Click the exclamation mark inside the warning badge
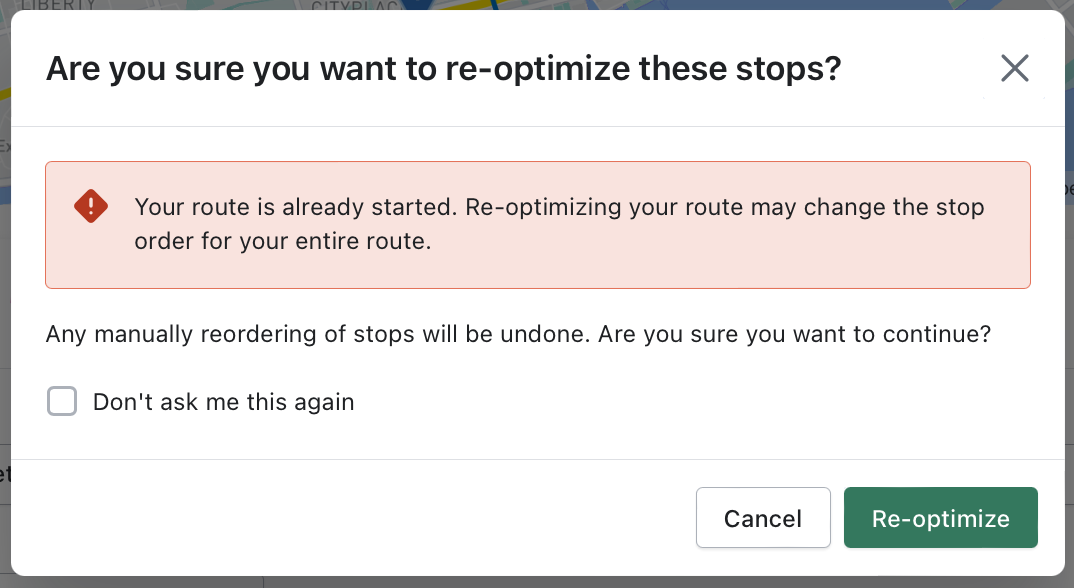1074x588 pixels. click(90, 206)
